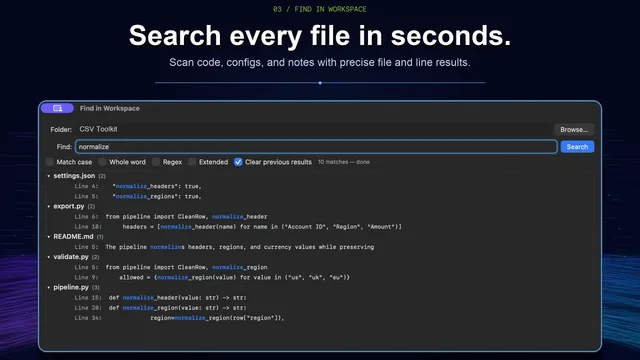Uncheck Clear previous results checkbox

coord(238,162)
